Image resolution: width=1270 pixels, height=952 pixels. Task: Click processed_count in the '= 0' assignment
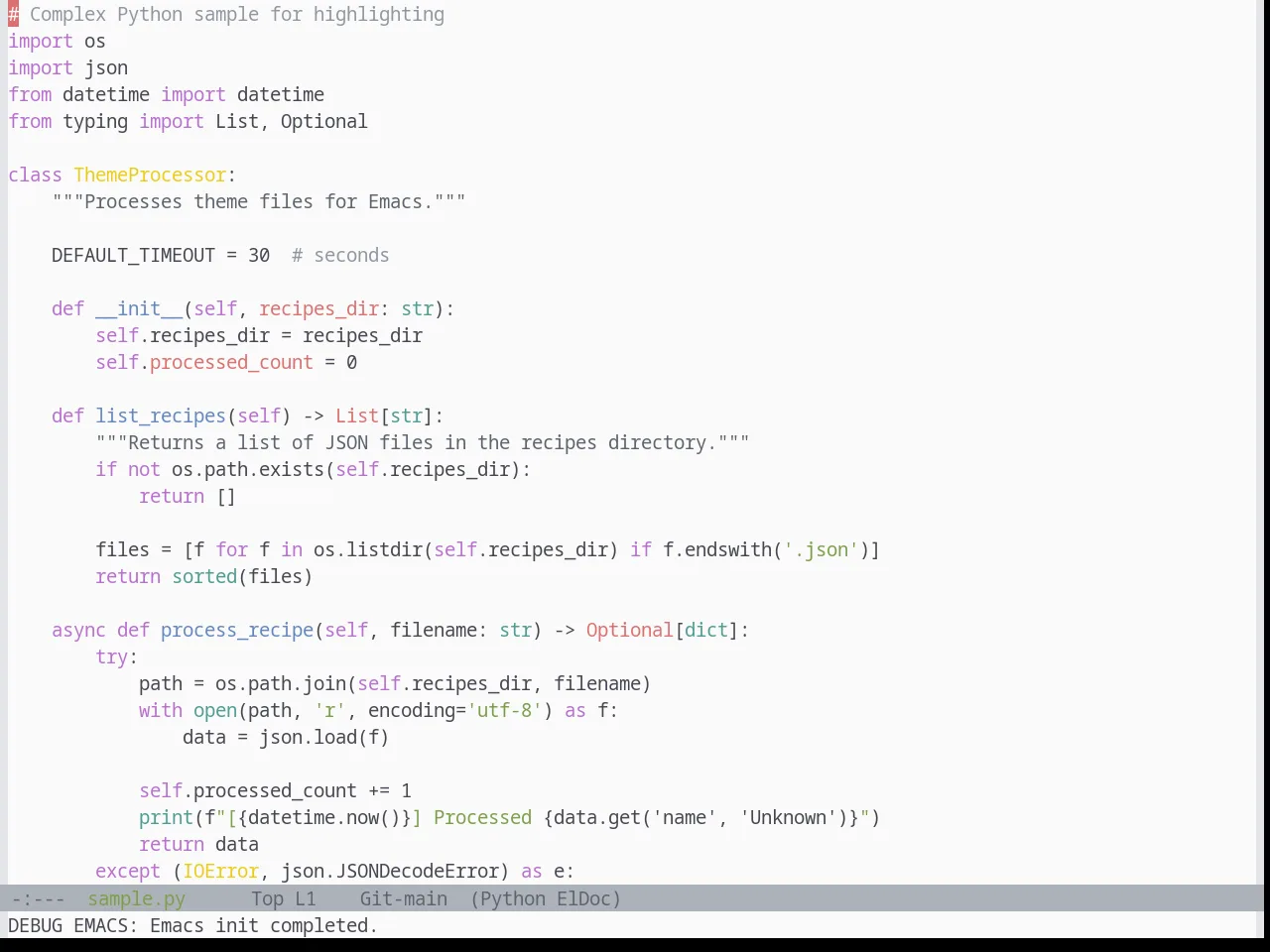pyautogui.click(x=231, y=363)
